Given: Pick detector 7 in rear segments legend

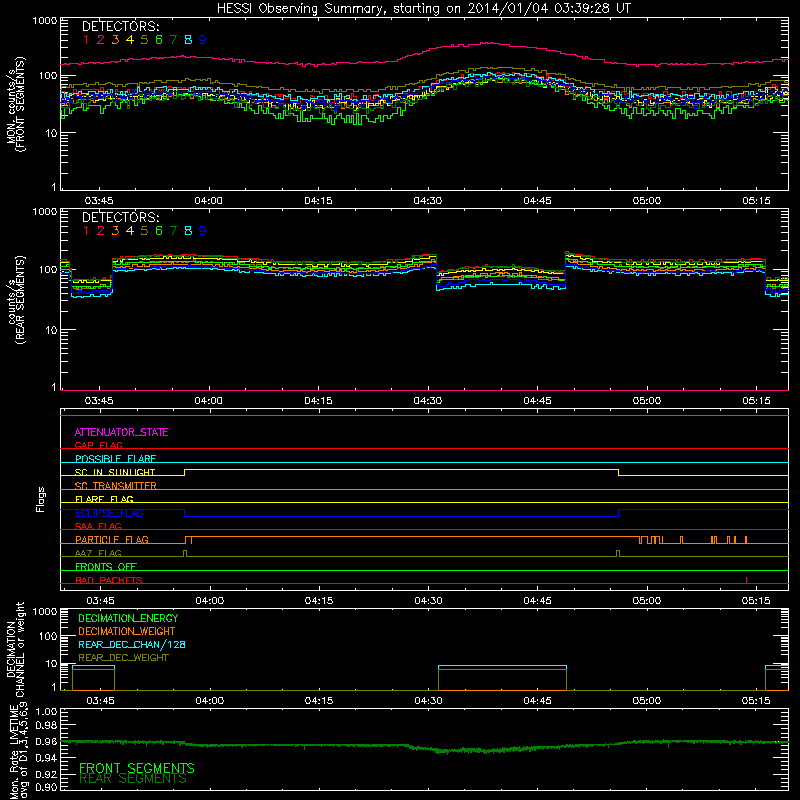Looking at the screenshot, I should point(173,231).
